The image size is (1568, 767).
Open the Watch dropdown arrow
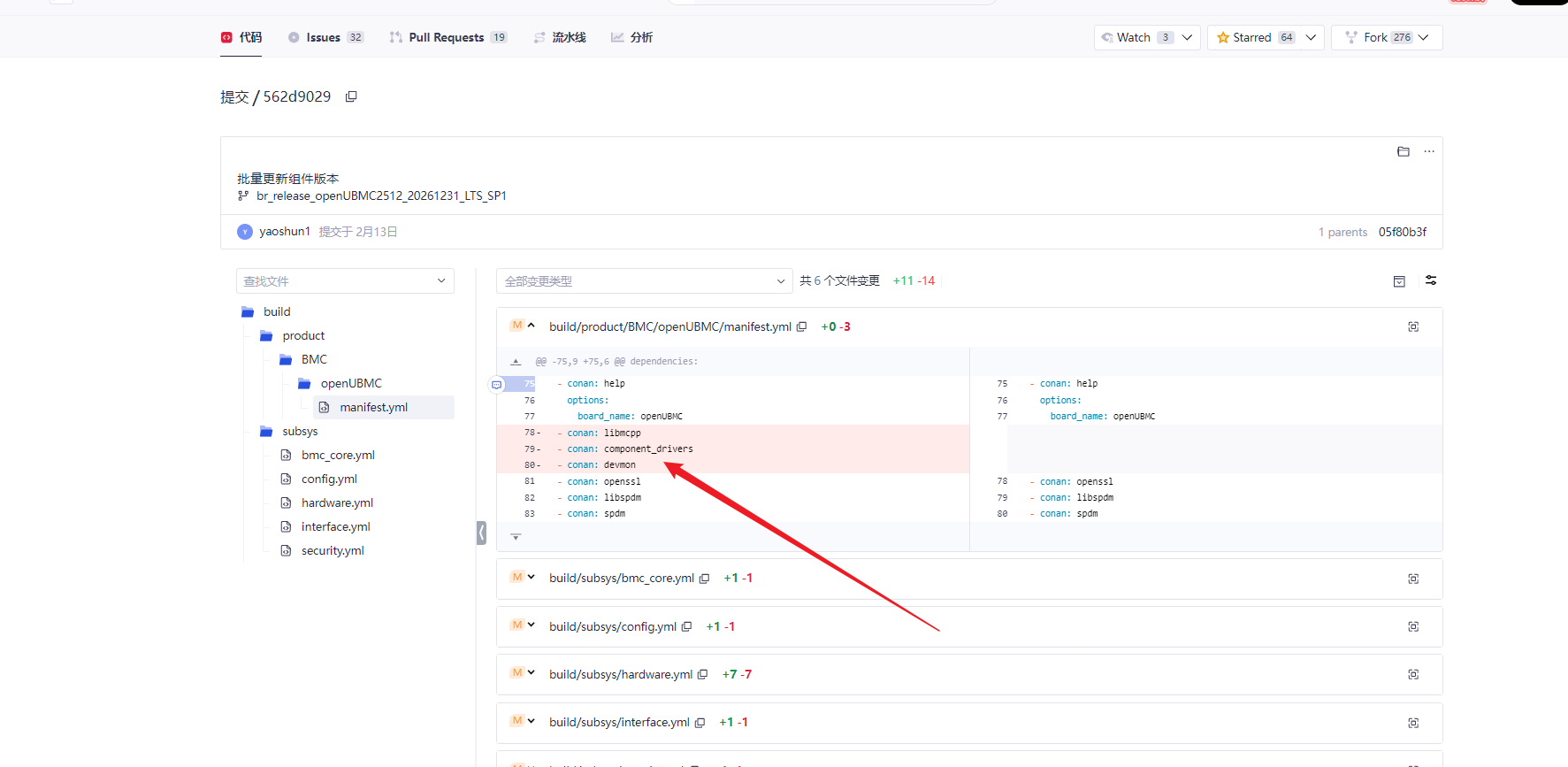(x=1187, y=37)
